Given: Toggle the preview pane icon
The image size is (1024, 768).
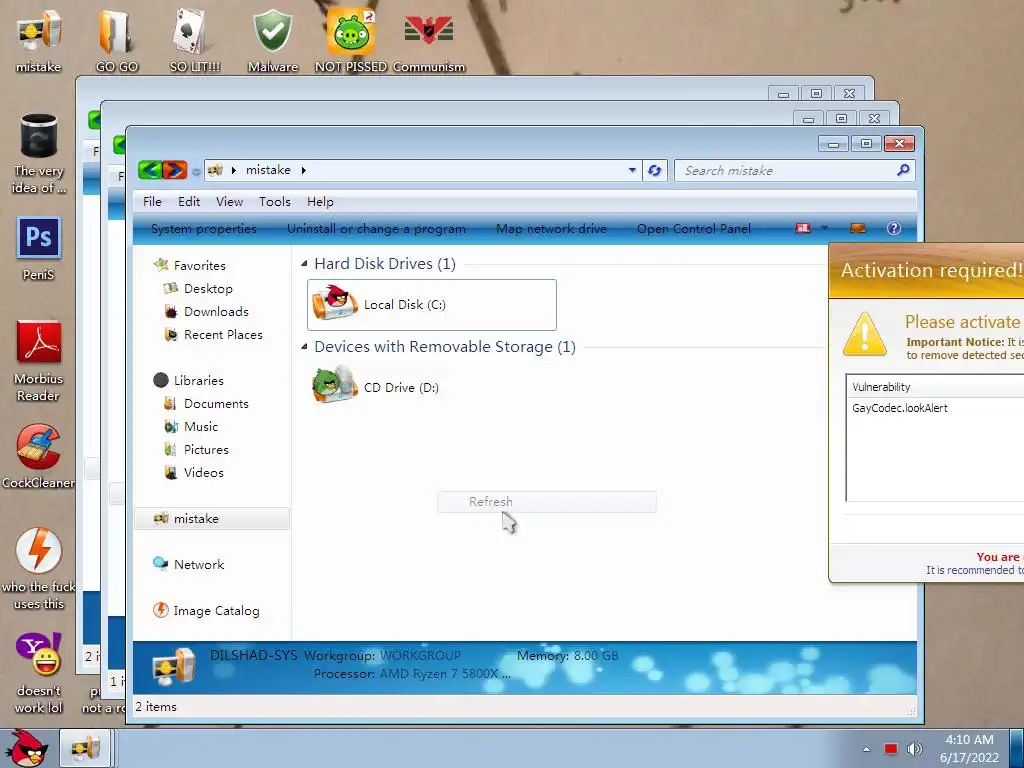Looking at the screenshot, I should click(x=857, y=228).
